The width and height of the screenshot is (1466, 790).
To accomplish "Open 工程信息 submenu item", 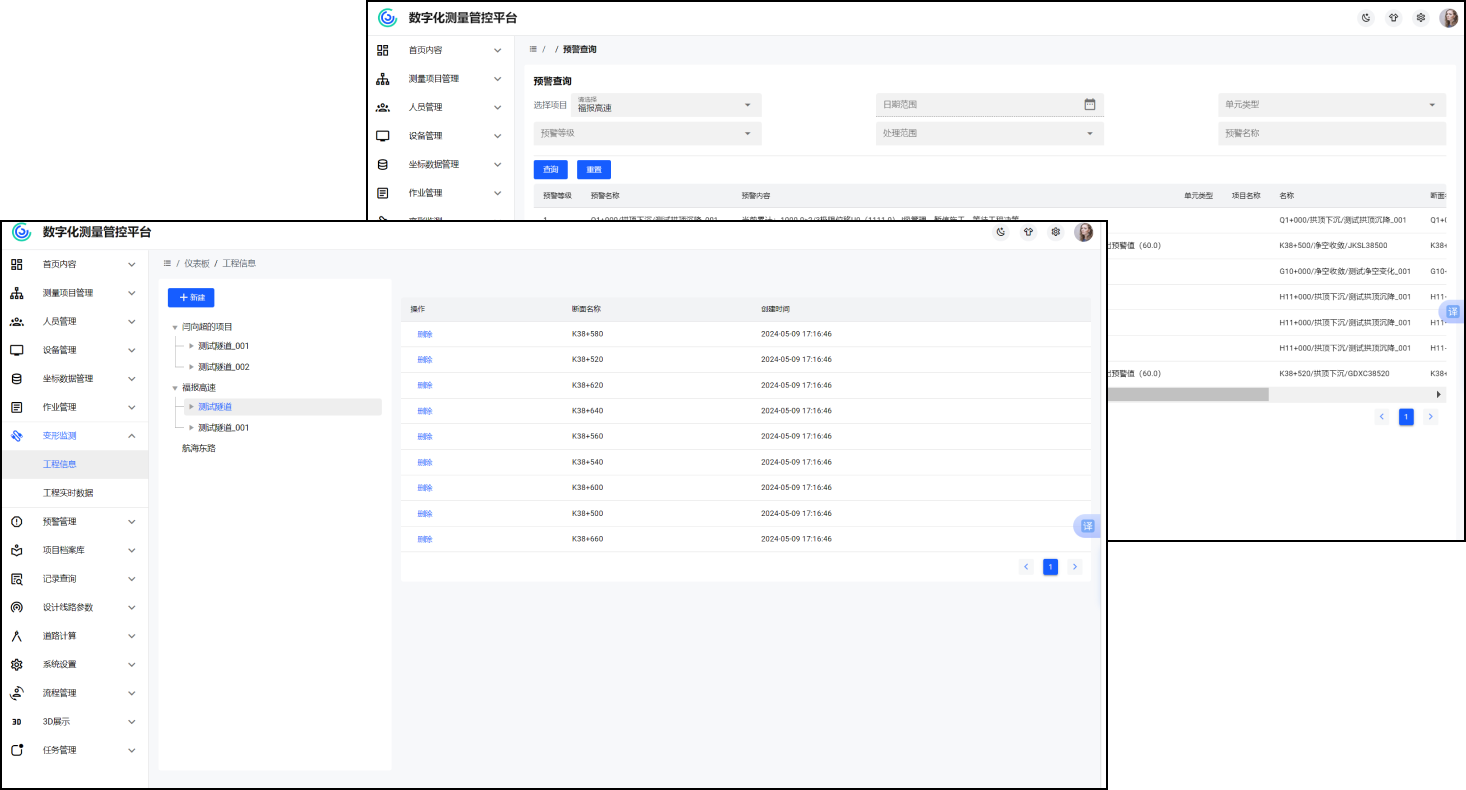I will point(74,464).
